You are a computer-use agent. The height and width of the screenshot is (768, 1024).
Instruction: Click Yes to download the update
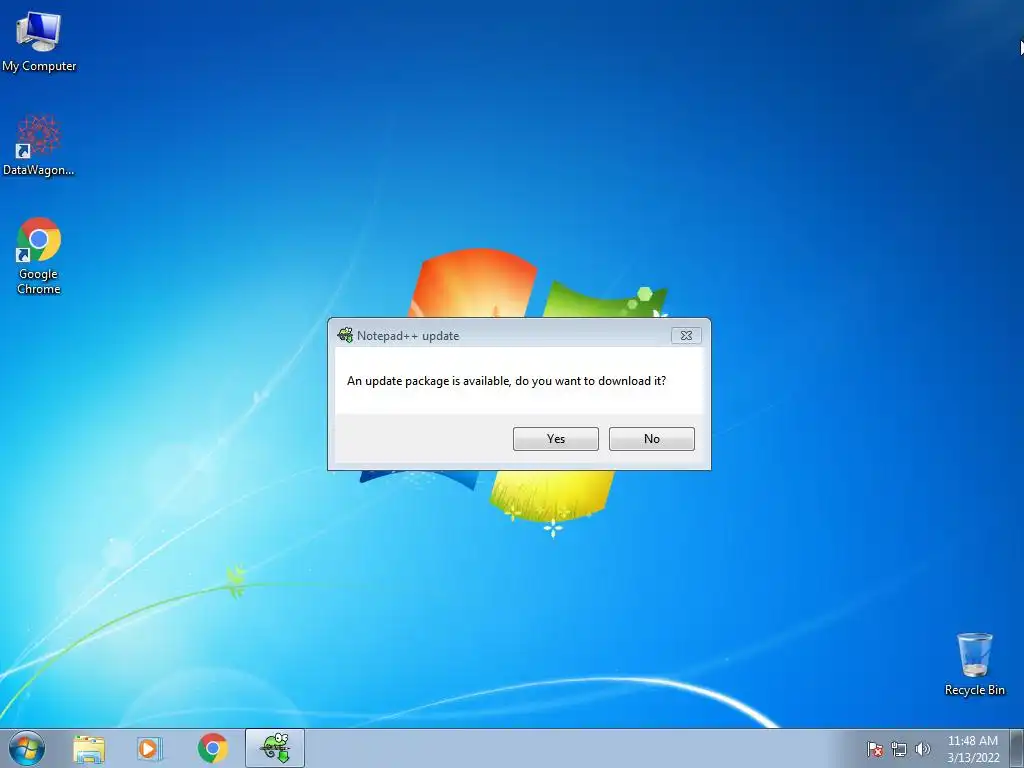556,439
